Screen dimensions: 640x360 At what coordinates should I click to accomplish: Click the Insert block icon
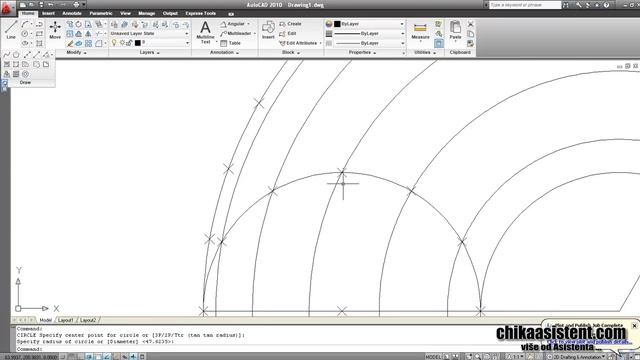[x=268, y=30]
